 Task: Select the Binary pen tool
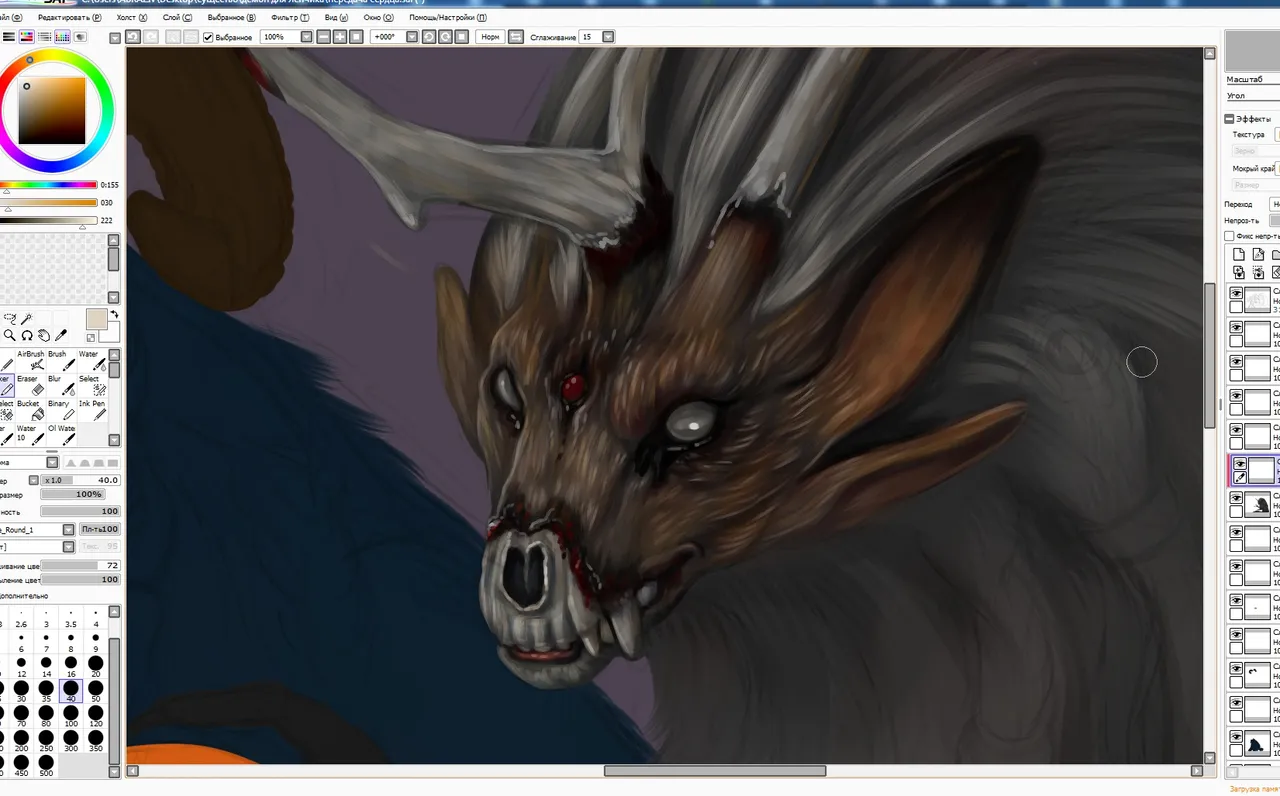tap(60, 410)
